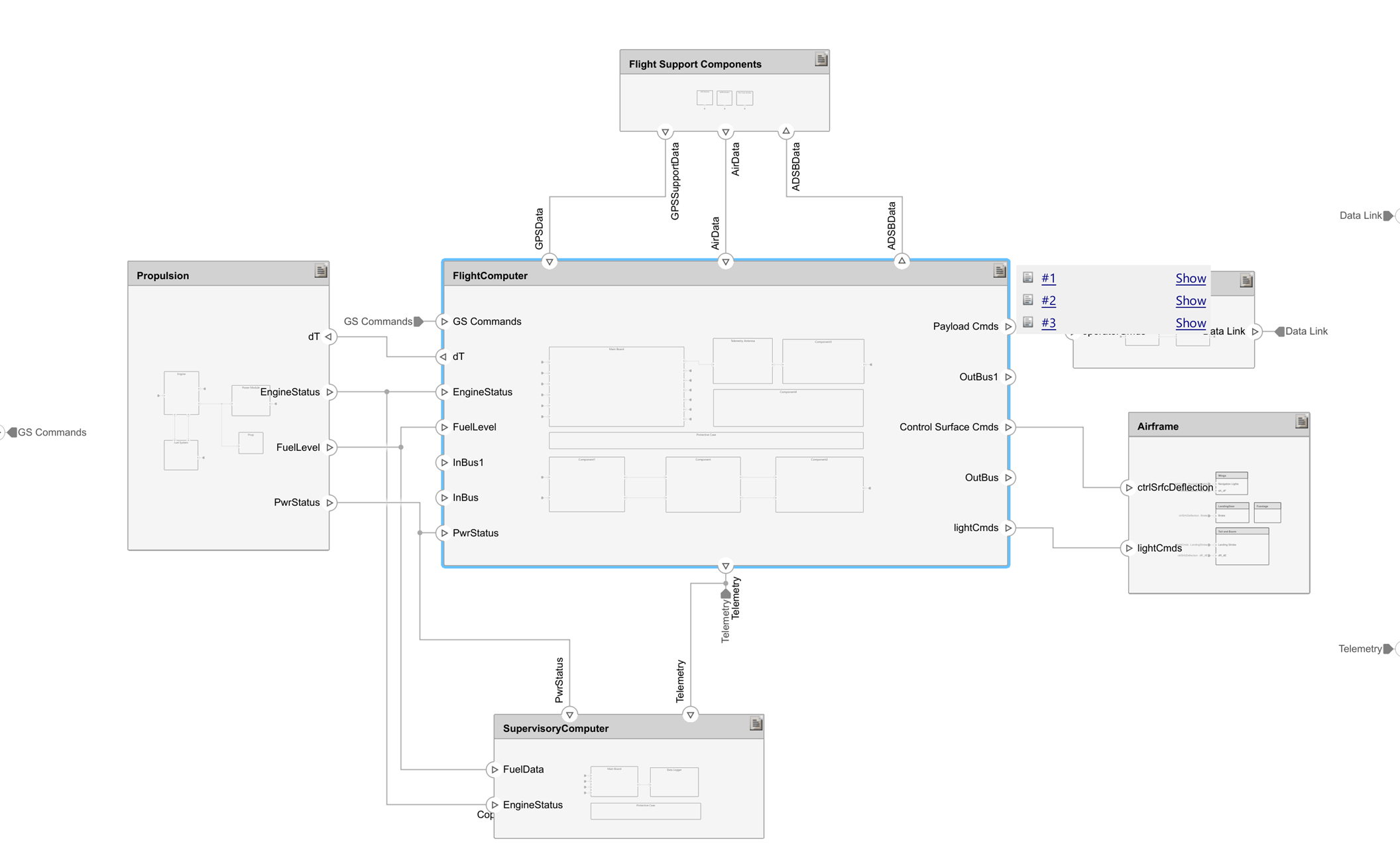
Task: Select the EngineStatus output port on Propulsion
Action: 329,392
